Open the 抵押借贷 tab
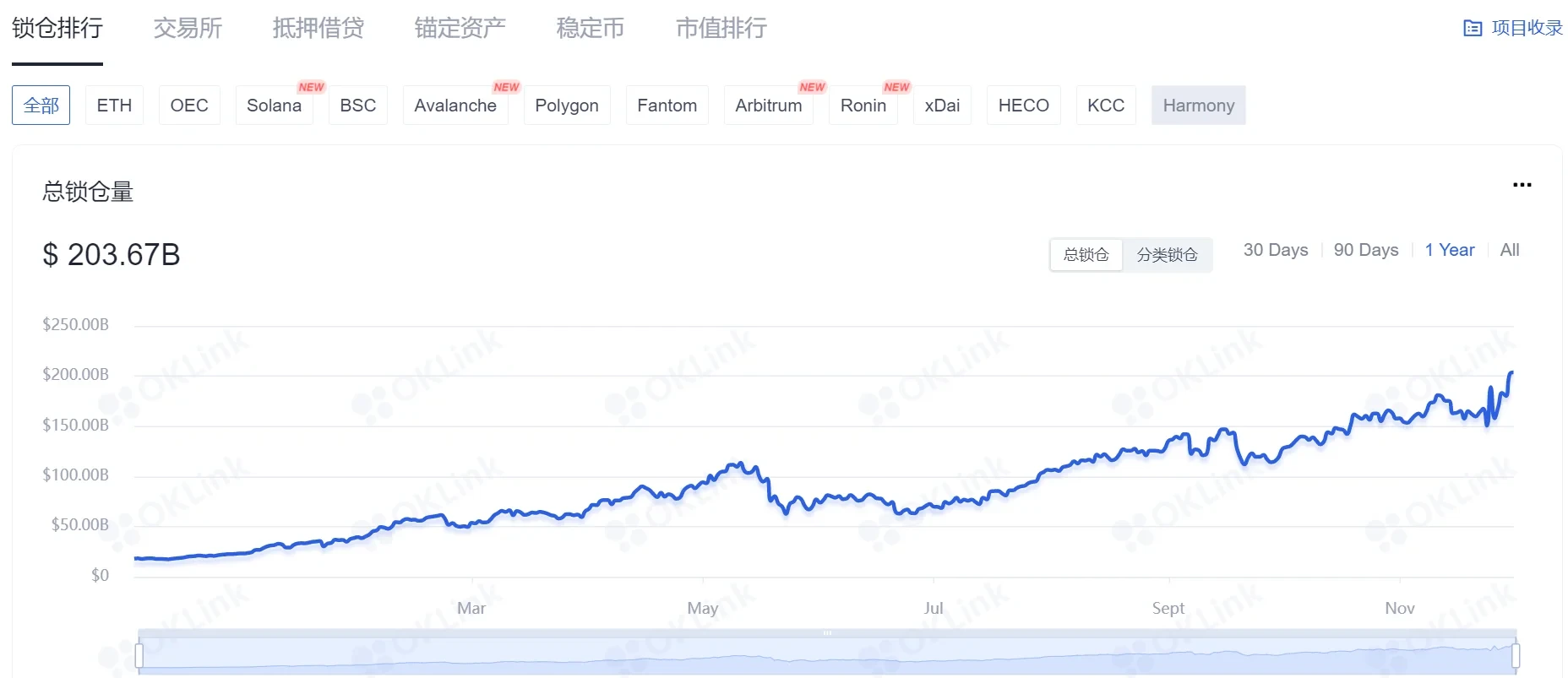1568x678 pixels. click(x=318, y=29)
